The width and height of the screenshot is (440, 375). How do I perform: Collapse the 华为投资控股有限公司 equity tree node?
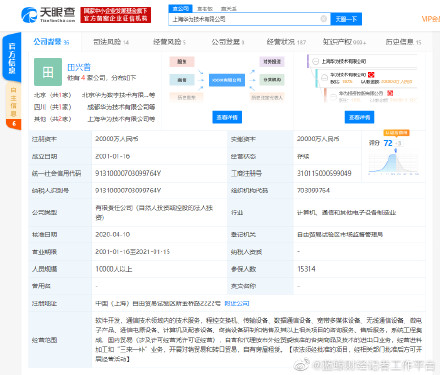[x=333, y=96]
